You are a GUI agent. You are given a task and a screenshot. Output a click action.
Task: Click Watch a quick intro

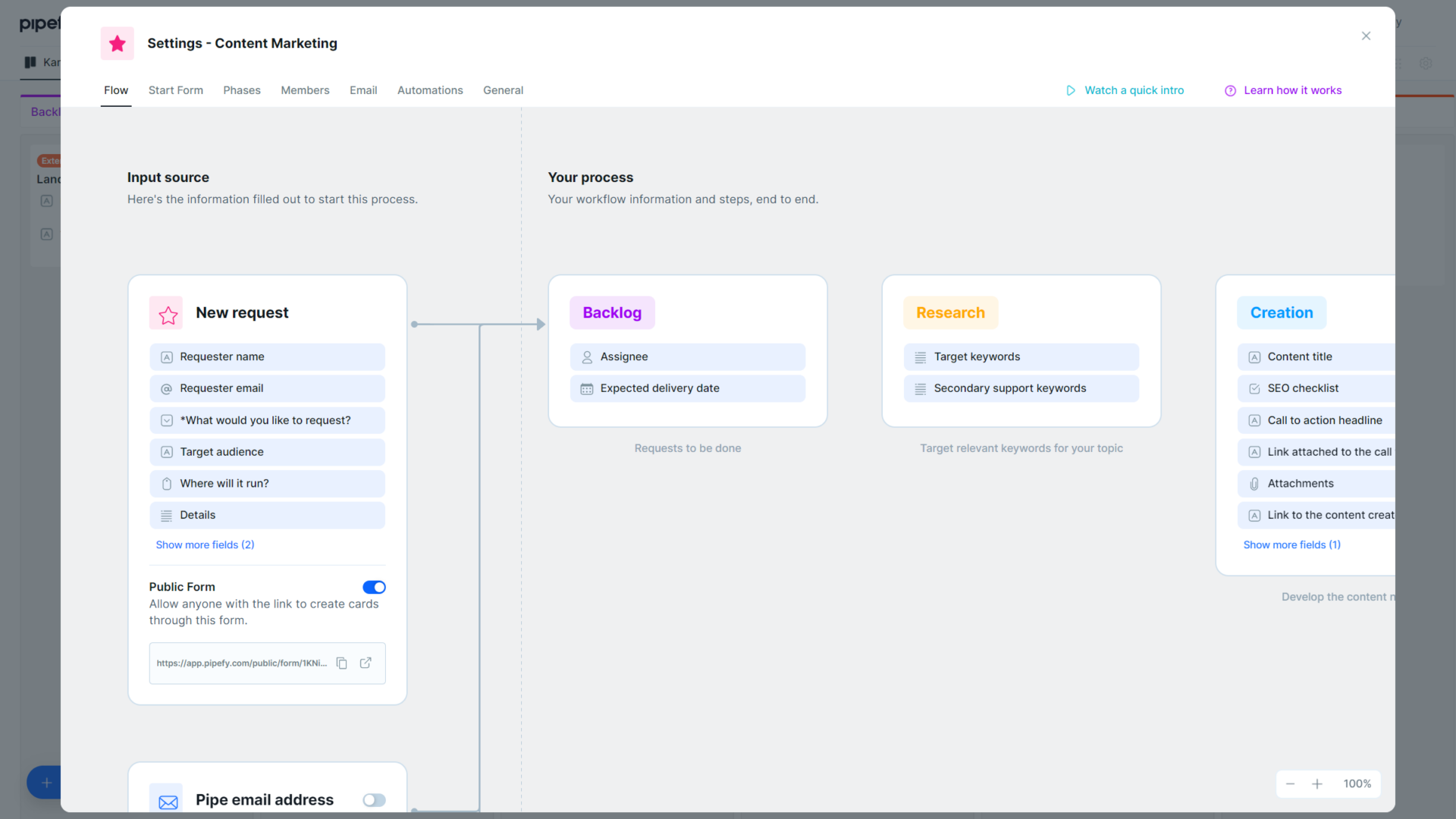pyautogui.click(x=1134, y=90)
